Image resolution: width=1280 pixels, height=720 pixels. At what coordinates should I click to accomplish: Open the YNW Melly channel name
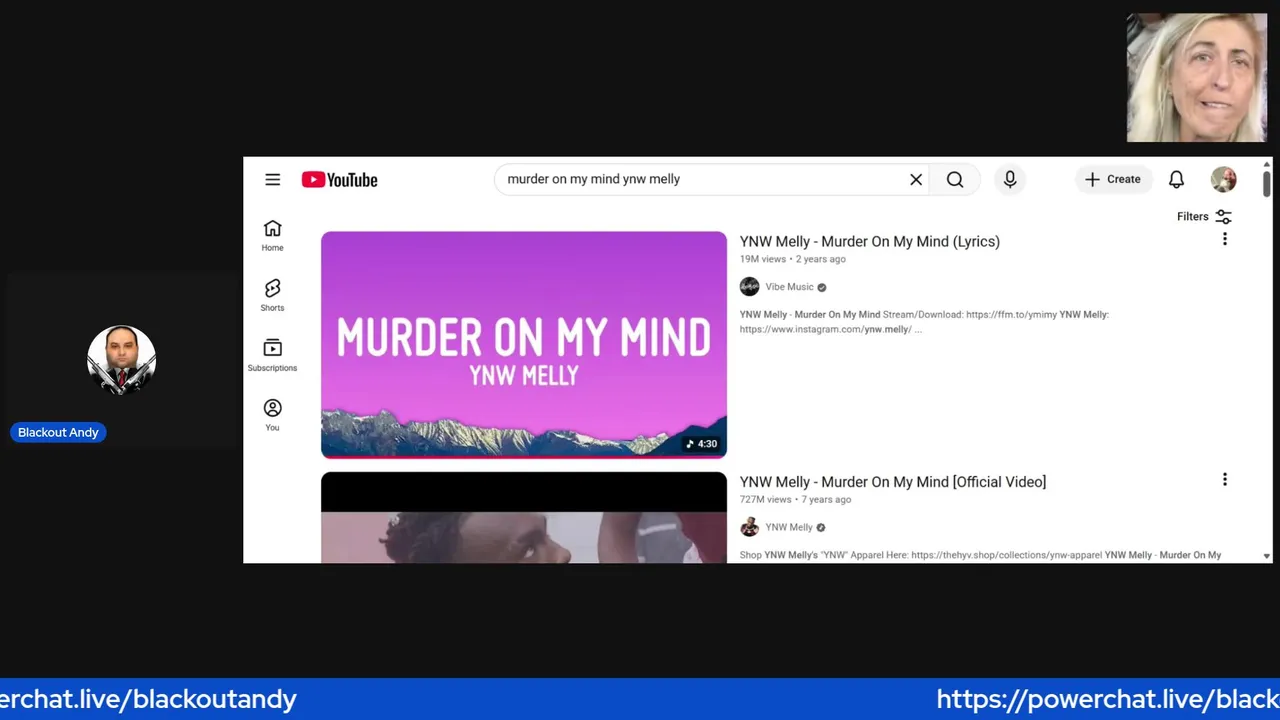click(x=789, y=528)
